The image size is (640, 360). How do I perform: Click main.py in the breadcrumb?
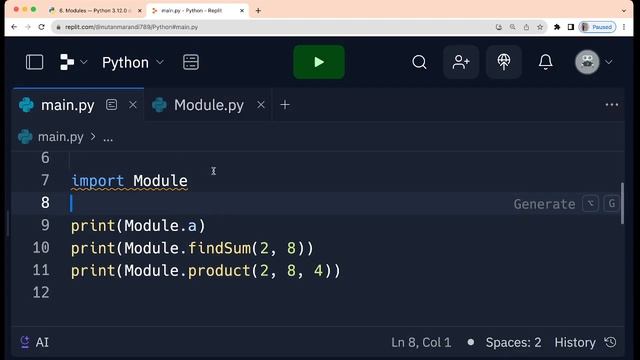pos(60,137)
